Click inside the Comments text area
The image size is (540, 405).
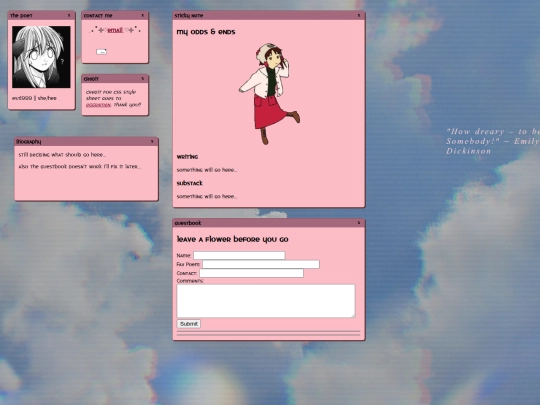click(266, 301)
